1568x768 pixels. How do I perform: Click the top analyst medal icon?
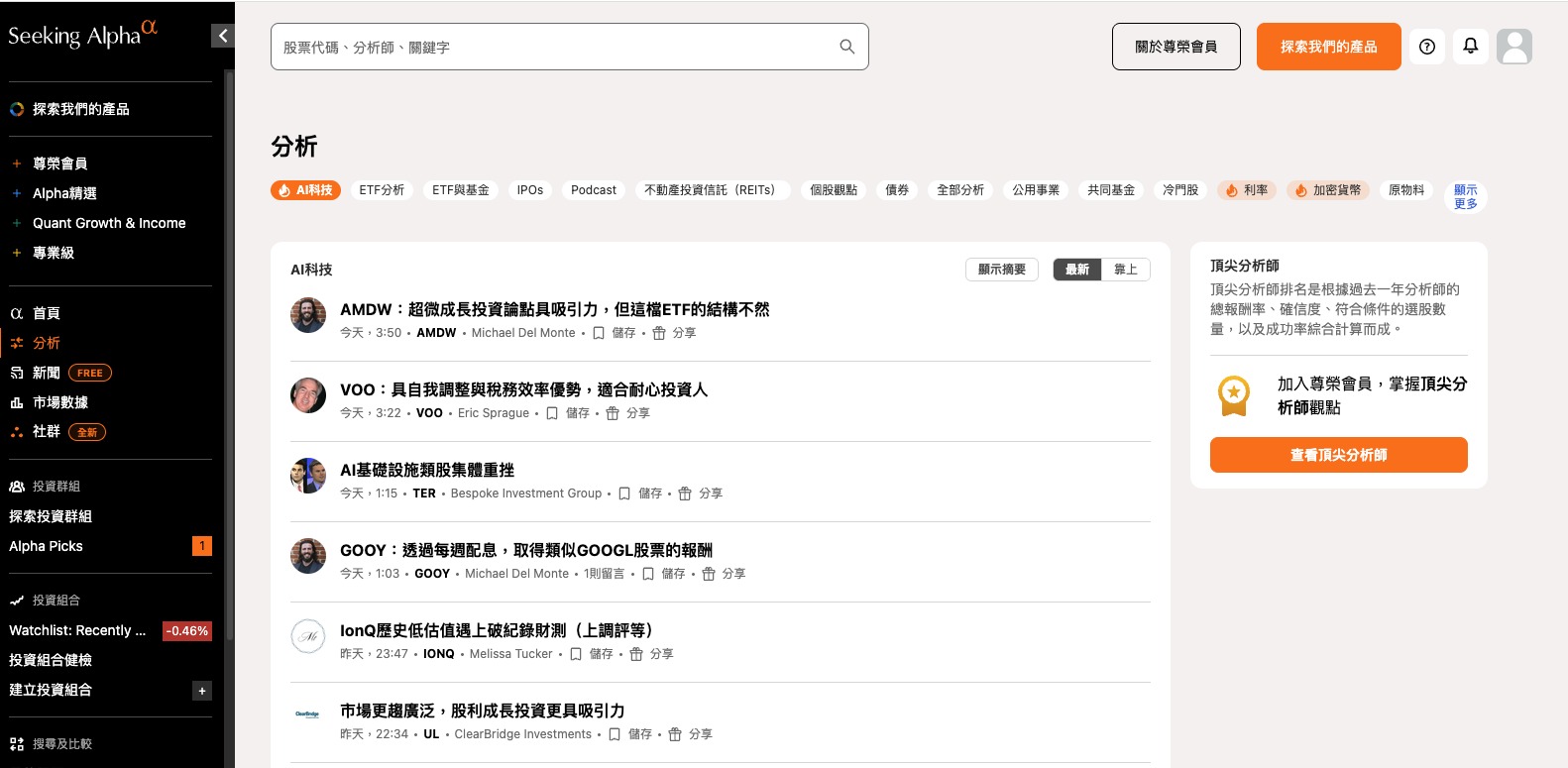tap(1234, 395)
